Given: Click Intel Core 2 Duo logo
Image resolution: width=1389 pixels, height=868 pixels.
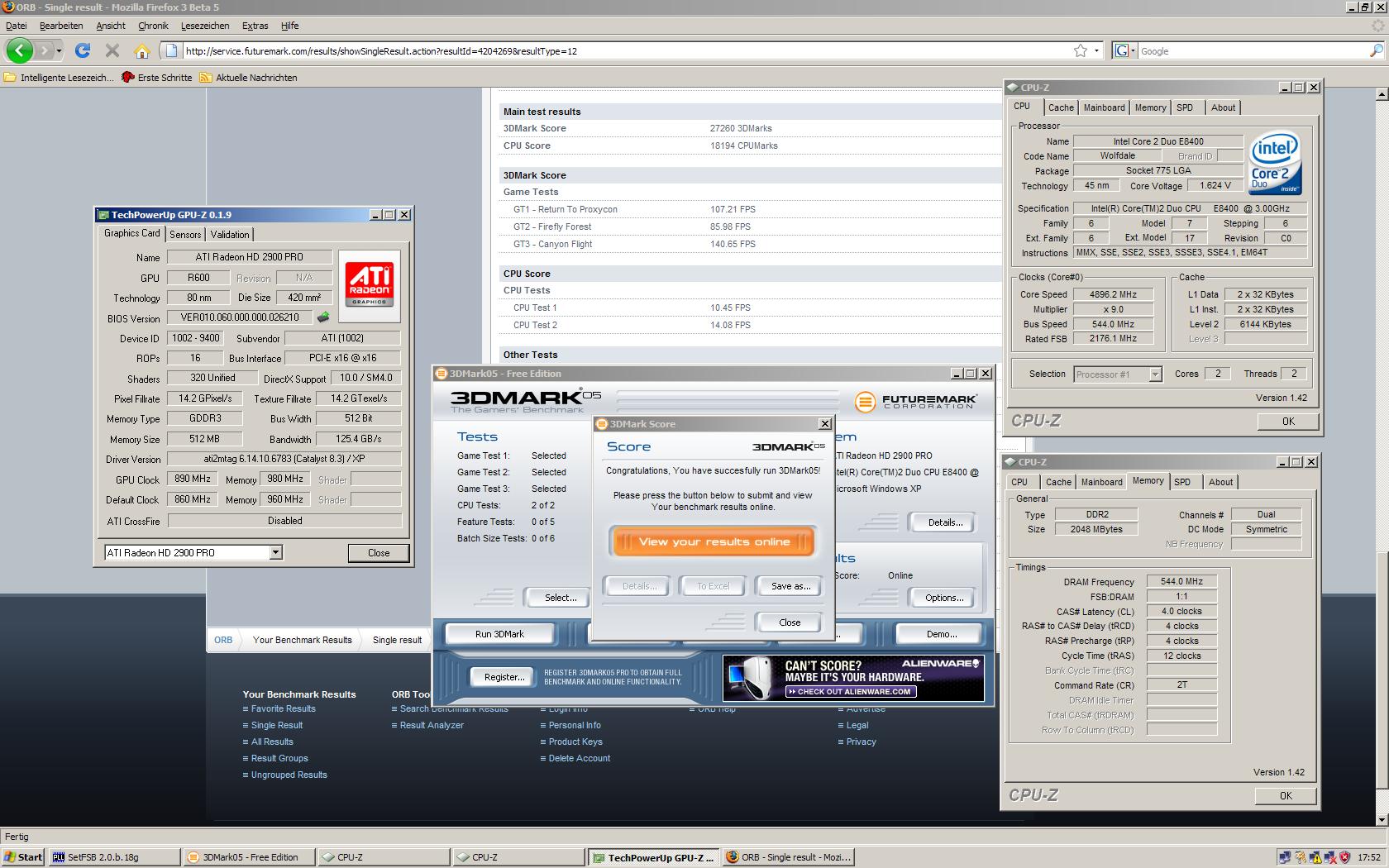Looking at the screenshot, I should pyautogui.click(x=1273, y=162).
